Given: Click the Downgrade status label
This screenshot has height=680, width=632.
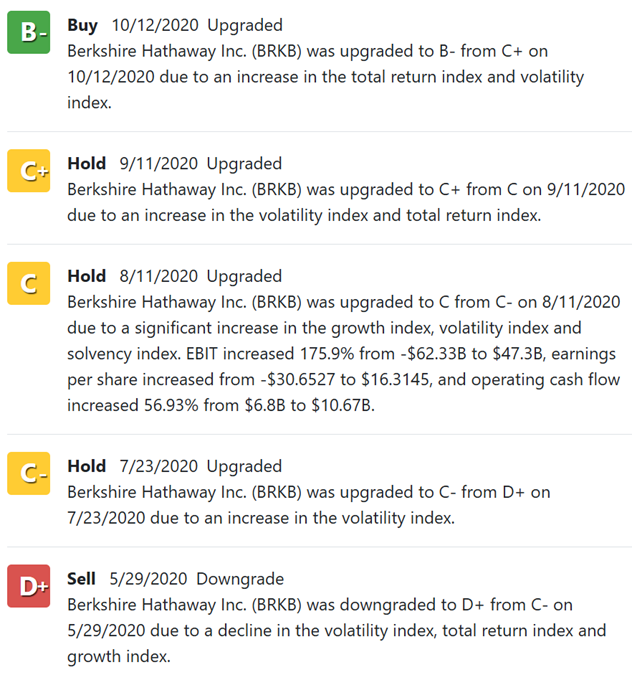Looking at the screenshot, I should pyautogui.click(x=240, y=579).
